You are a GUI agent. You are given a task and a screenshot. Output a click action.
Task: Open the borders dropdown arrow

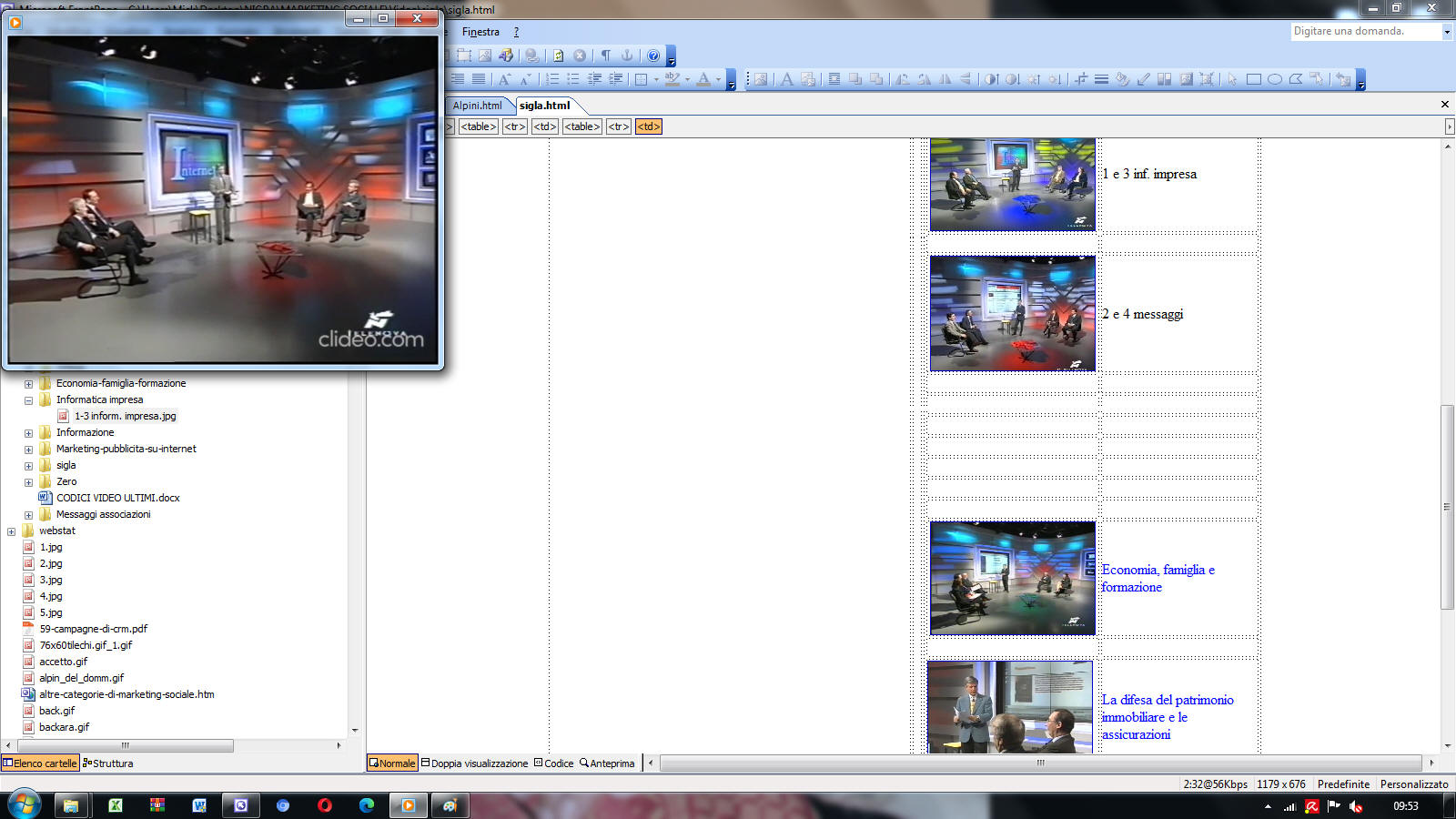[656, 80]
